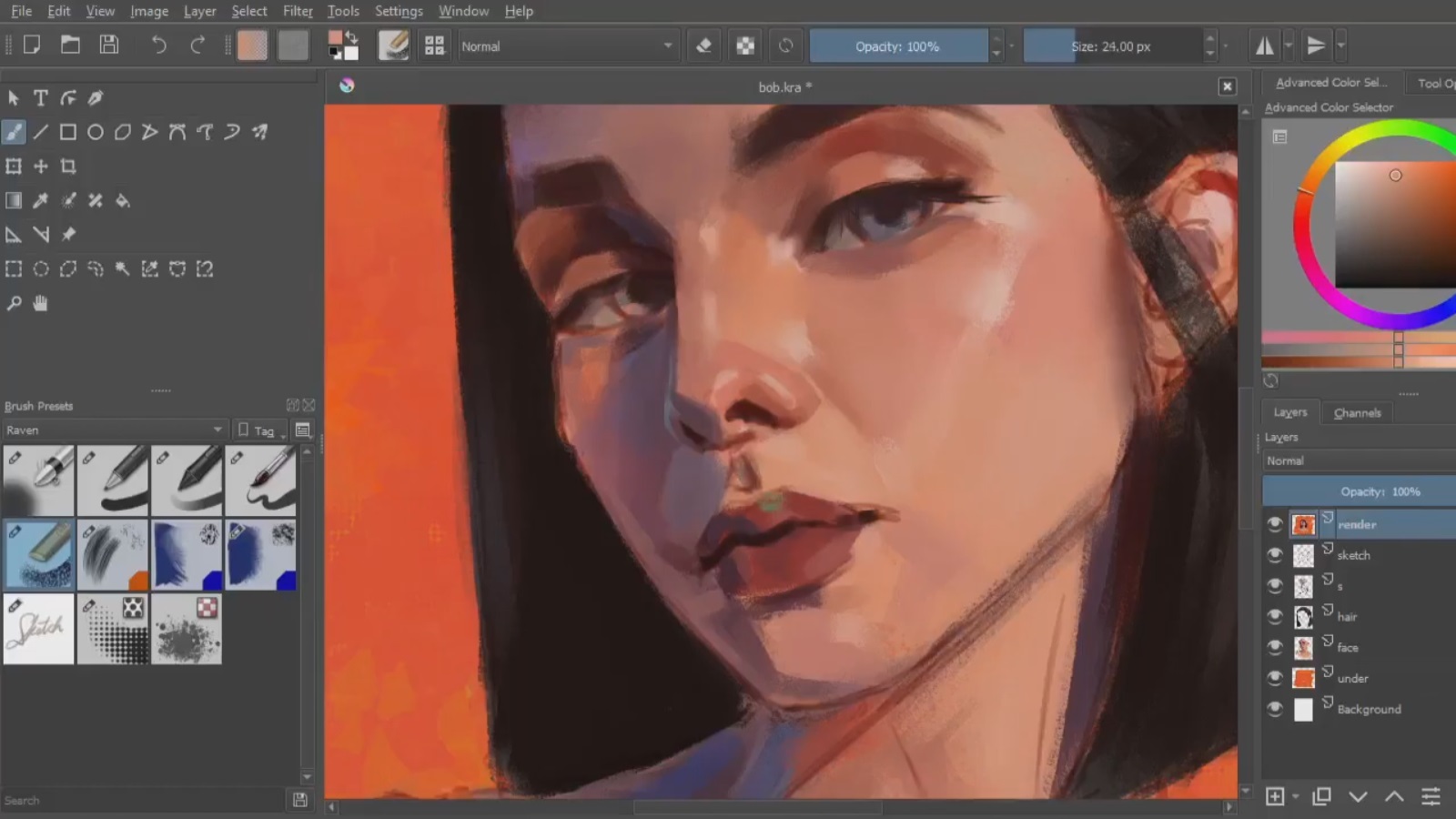Select the Text tool

[x=41, y=97]
